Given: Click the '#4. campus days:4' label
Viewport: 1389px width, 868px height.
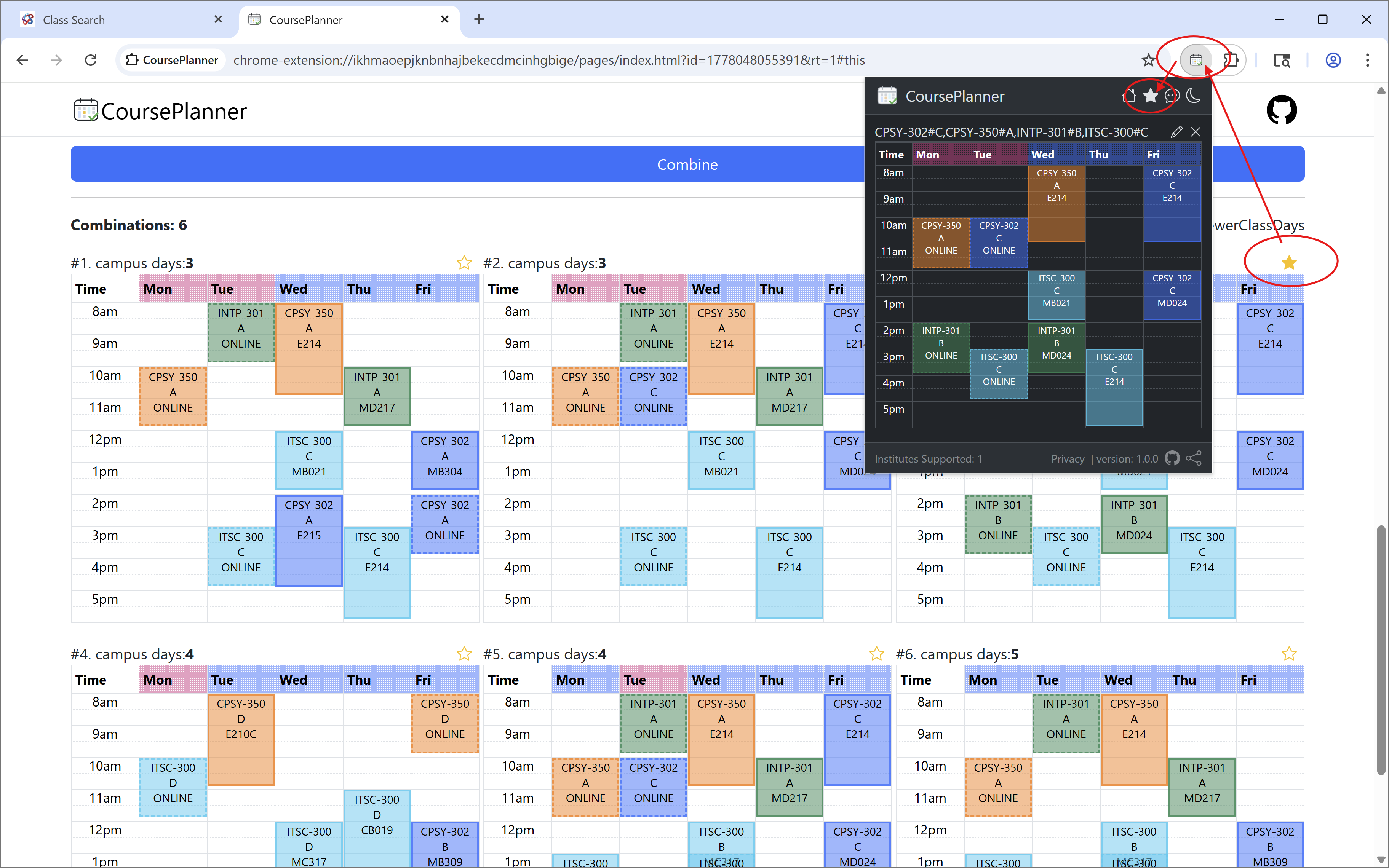Looking at the screenshot, I should [132, 654].
